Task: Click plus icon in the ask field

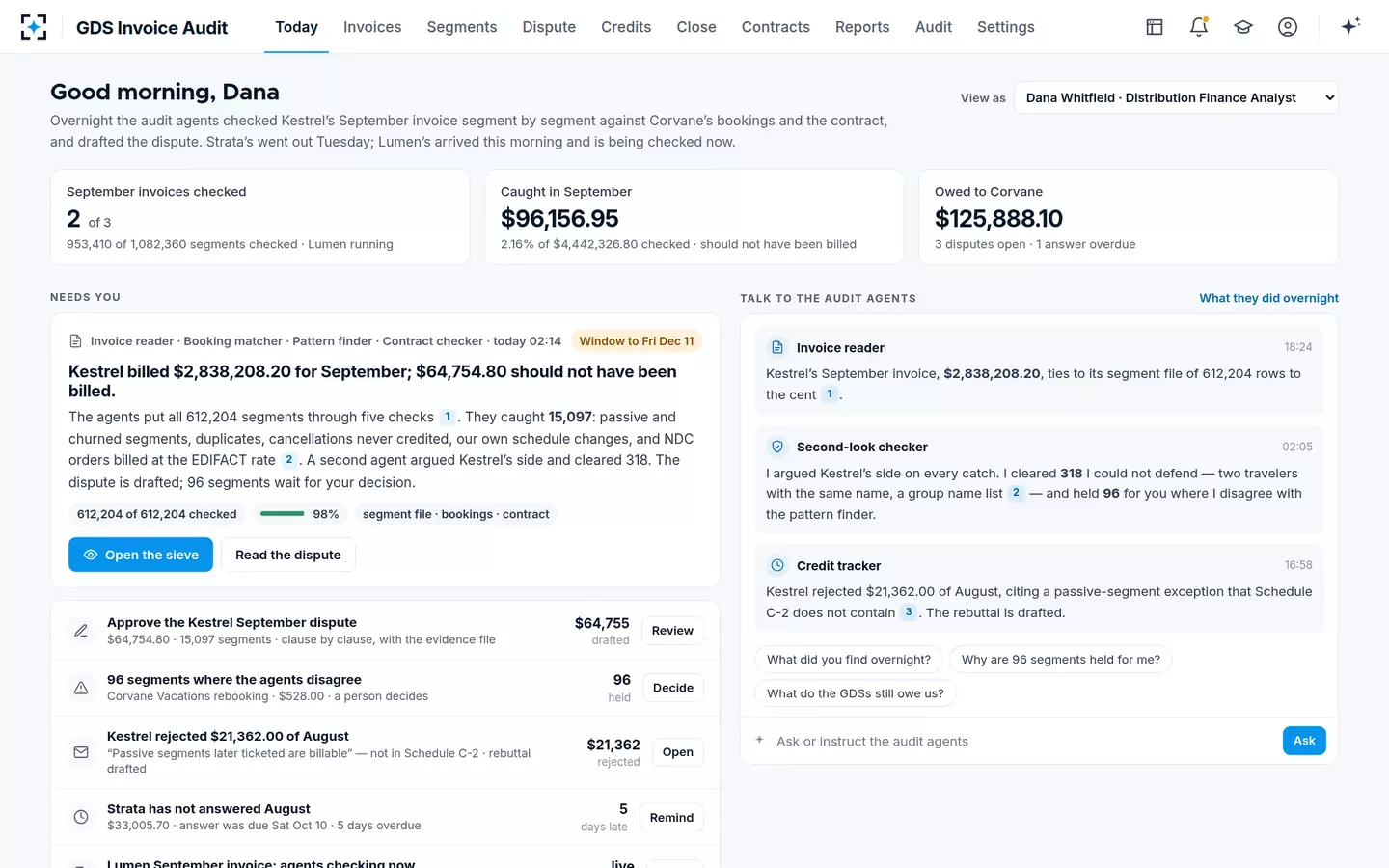Action: tap(759, 740)
